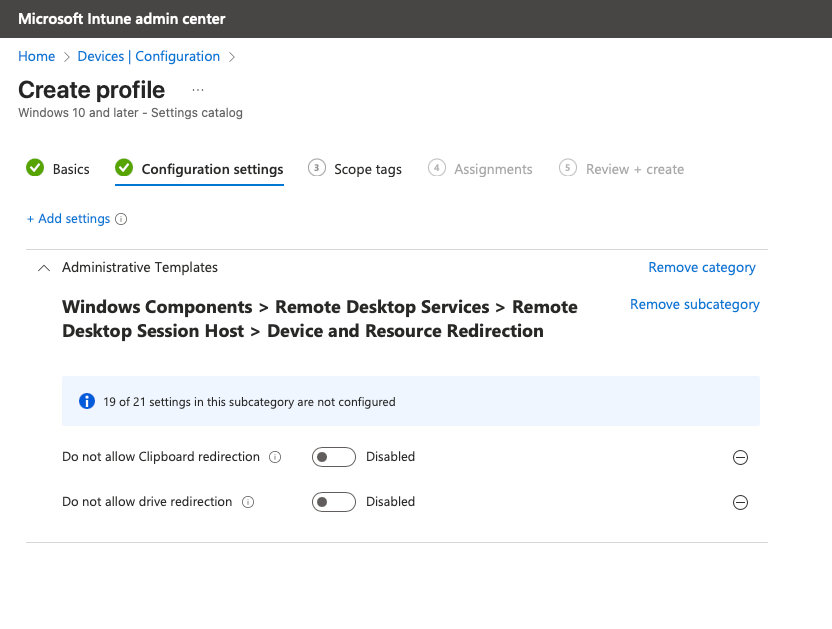The width and height of the screenshot is (832, 629).
Task: Click info icon next to Add settings
Action: tap(121, 219)
